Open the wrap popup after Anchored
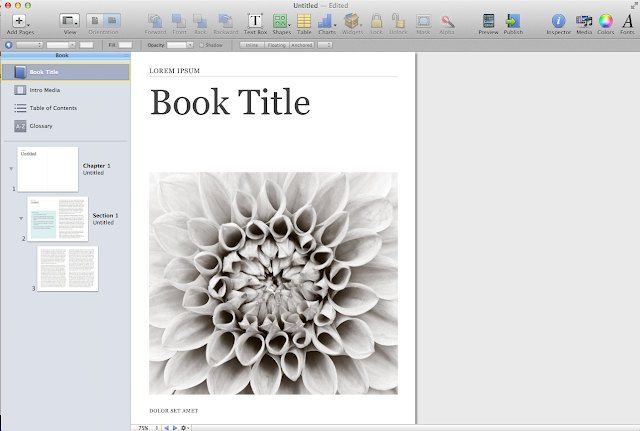The width and height of the screenshot is (640, 431). 325,45
